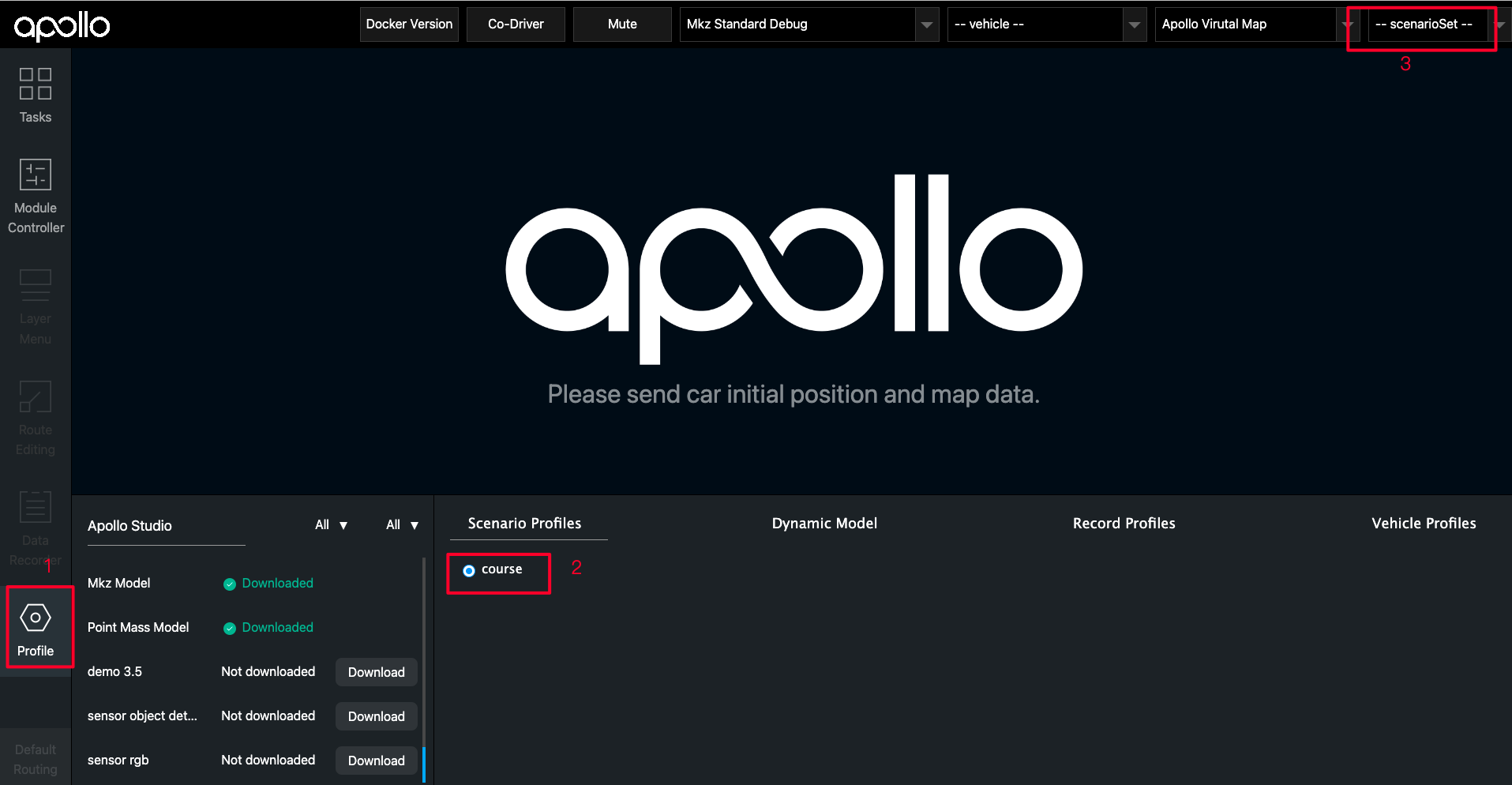
Task: Click the apollo logo in the top bar
Action: coord(62,24)
